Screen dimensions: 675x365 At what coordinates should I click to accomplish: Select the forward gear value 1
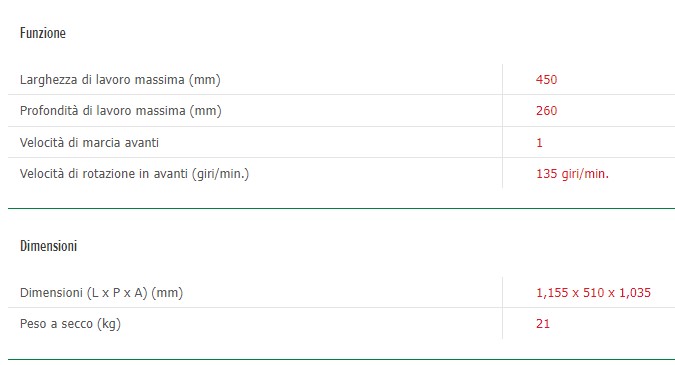pos(539,142)
